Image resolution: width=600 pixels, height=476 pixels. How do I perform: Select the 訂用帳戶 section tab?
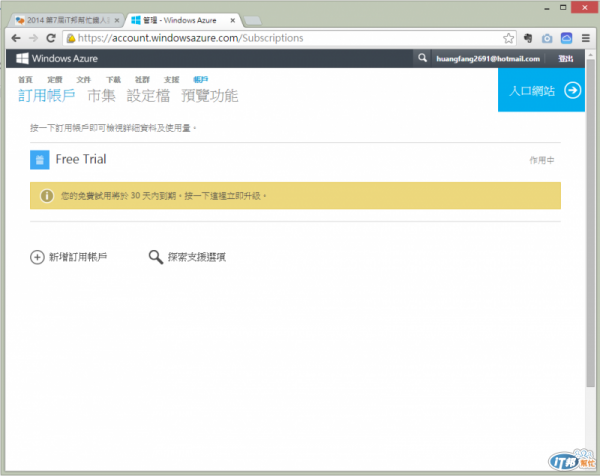[x=47, y=96]
